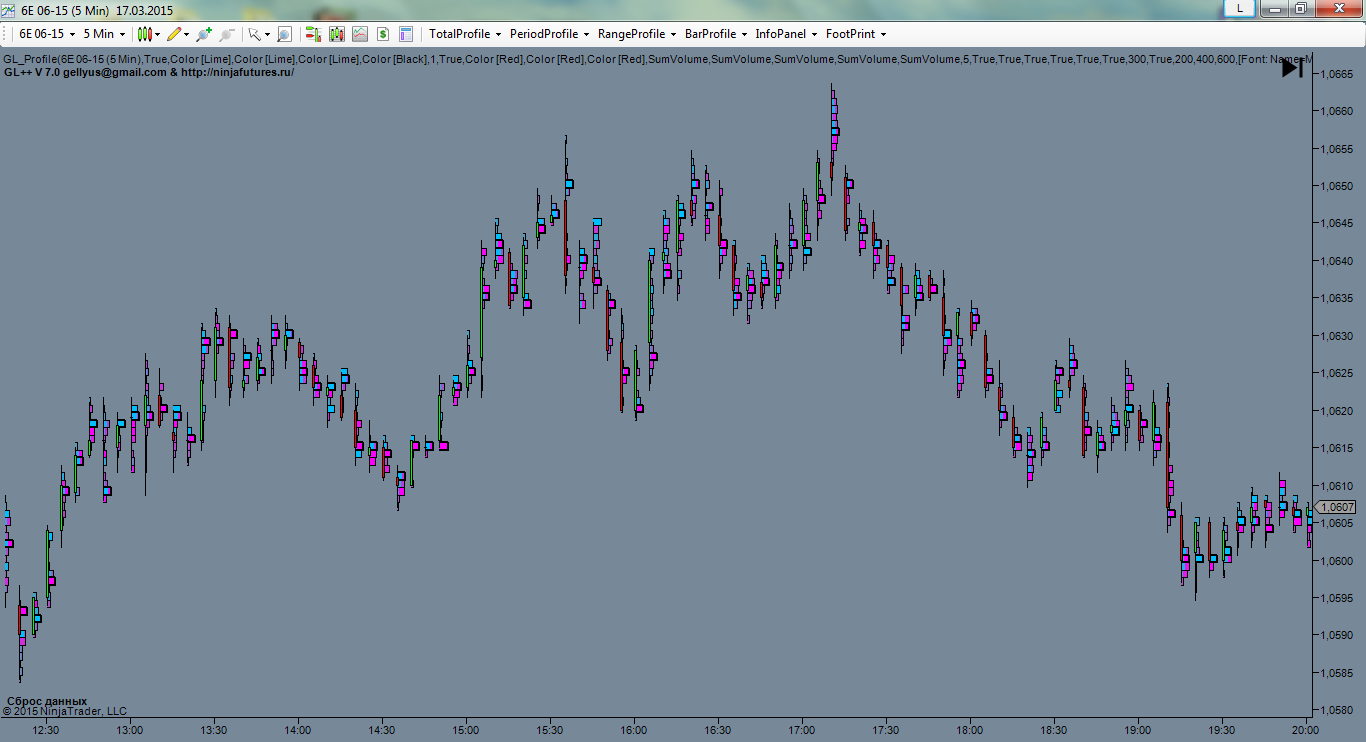Open the TotalProfile menu
1366x742 pixels.
465,34
